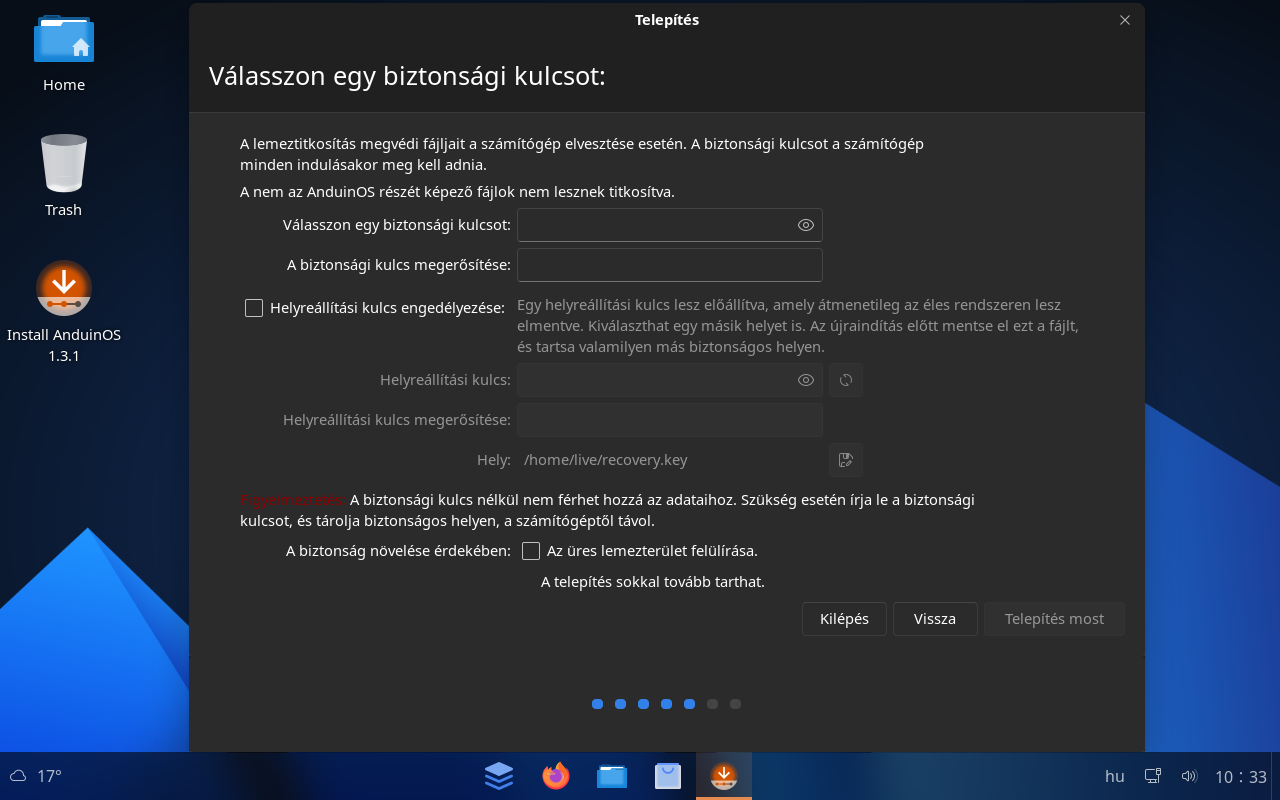Viewport: 1280px width, 800px height.
Task: Switch keyboard layout via hu indicator
Action: [x=1114, y=776]
